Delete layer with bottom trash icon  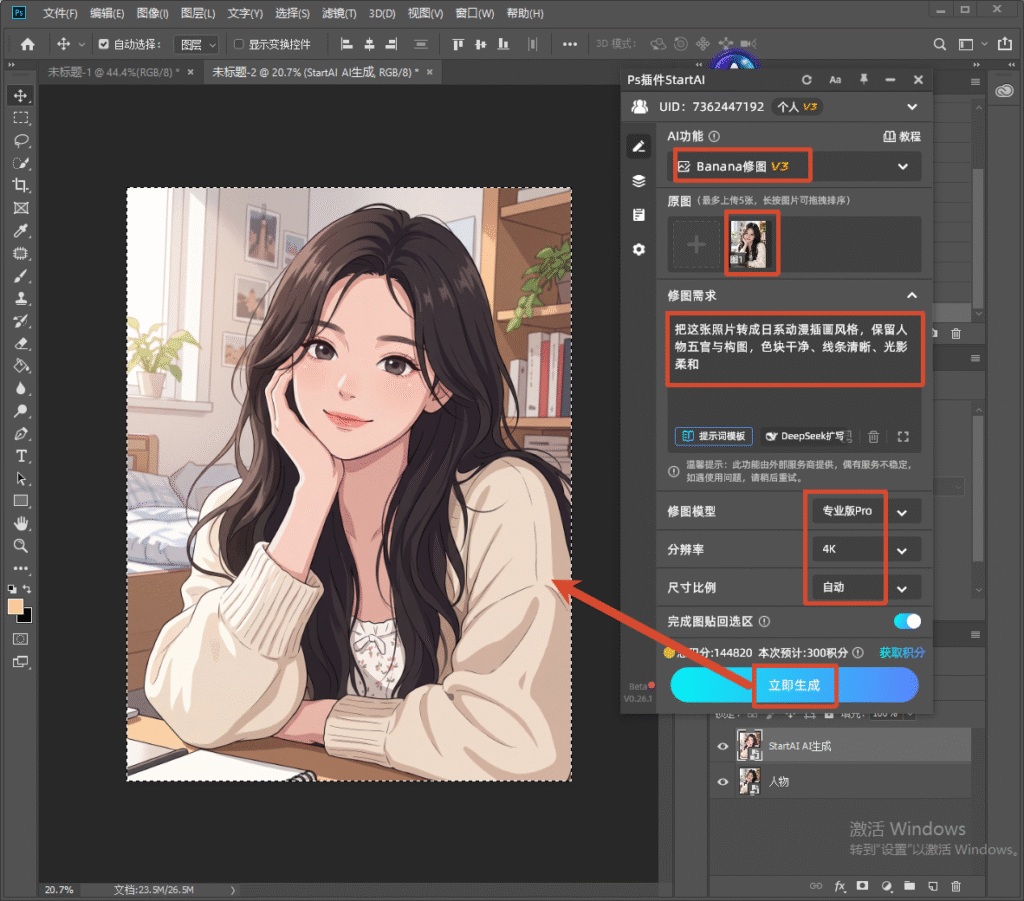[x=956, y=886]
